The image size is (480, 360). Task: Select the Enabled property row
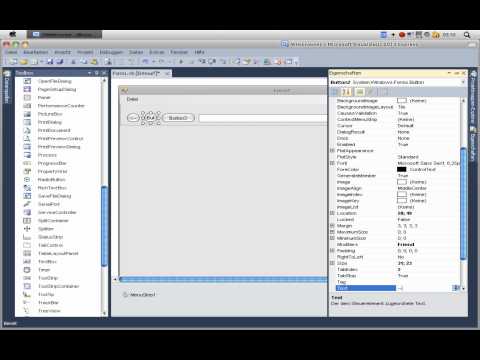[395, 145]
